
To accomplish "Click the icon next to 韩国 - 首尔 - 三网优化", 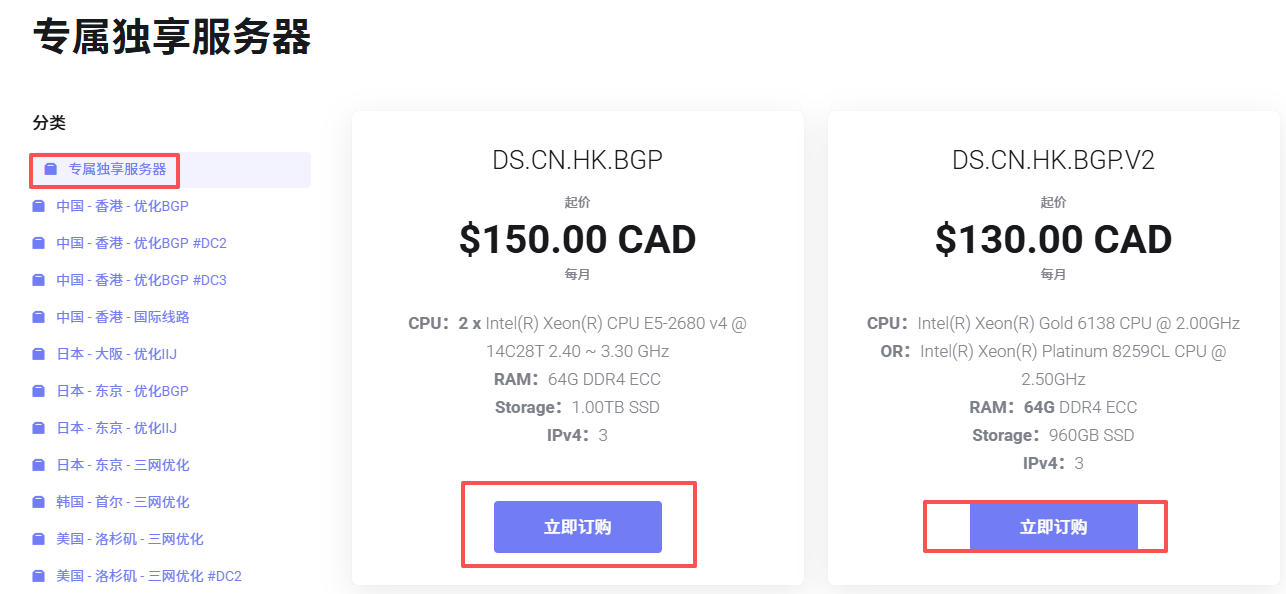I will pyautogui.click(x=39, y=503).
